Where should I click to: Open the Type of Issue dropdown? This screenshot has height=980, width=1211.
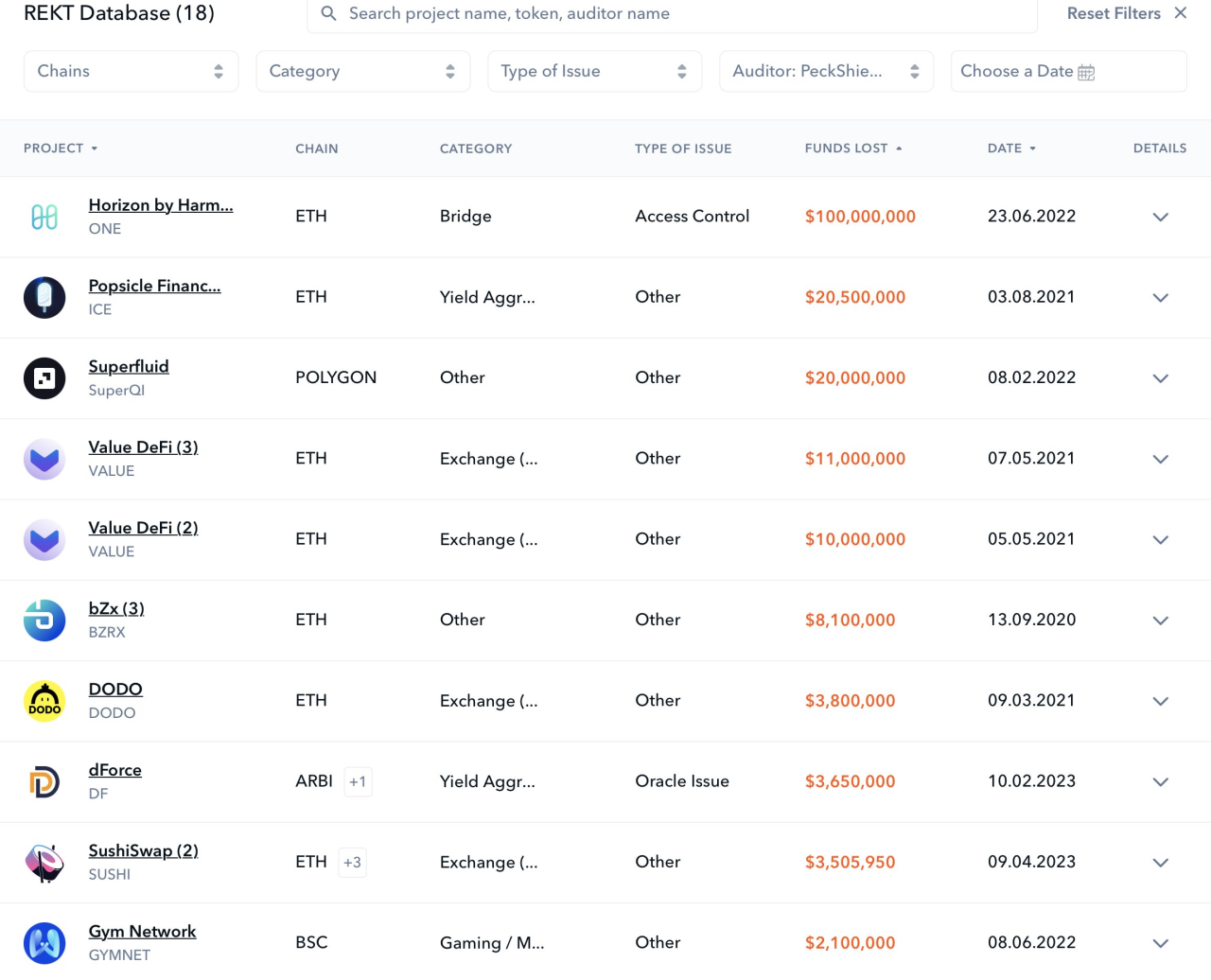coord(594,71)
